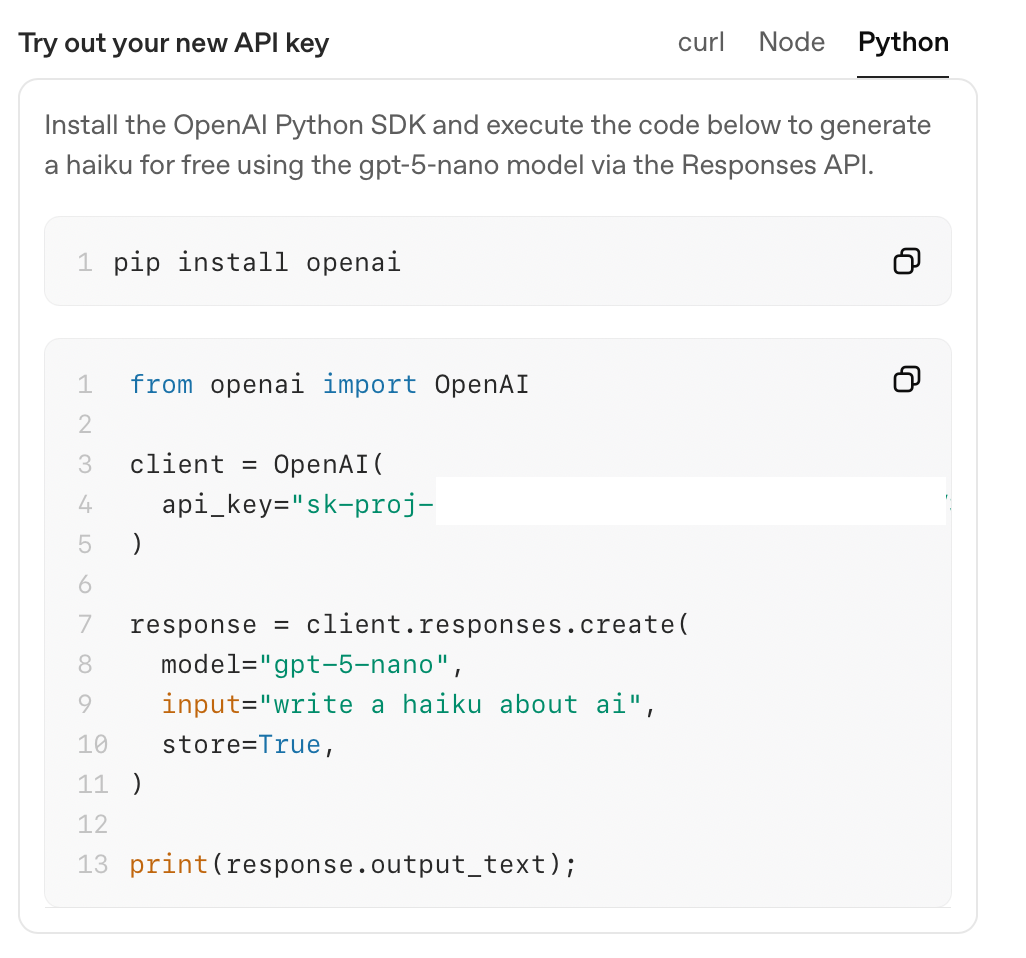Image resolution: width=1026 pixels, height=958 pixels.
Task: Click line number 10 in code block
Action: 92,745
